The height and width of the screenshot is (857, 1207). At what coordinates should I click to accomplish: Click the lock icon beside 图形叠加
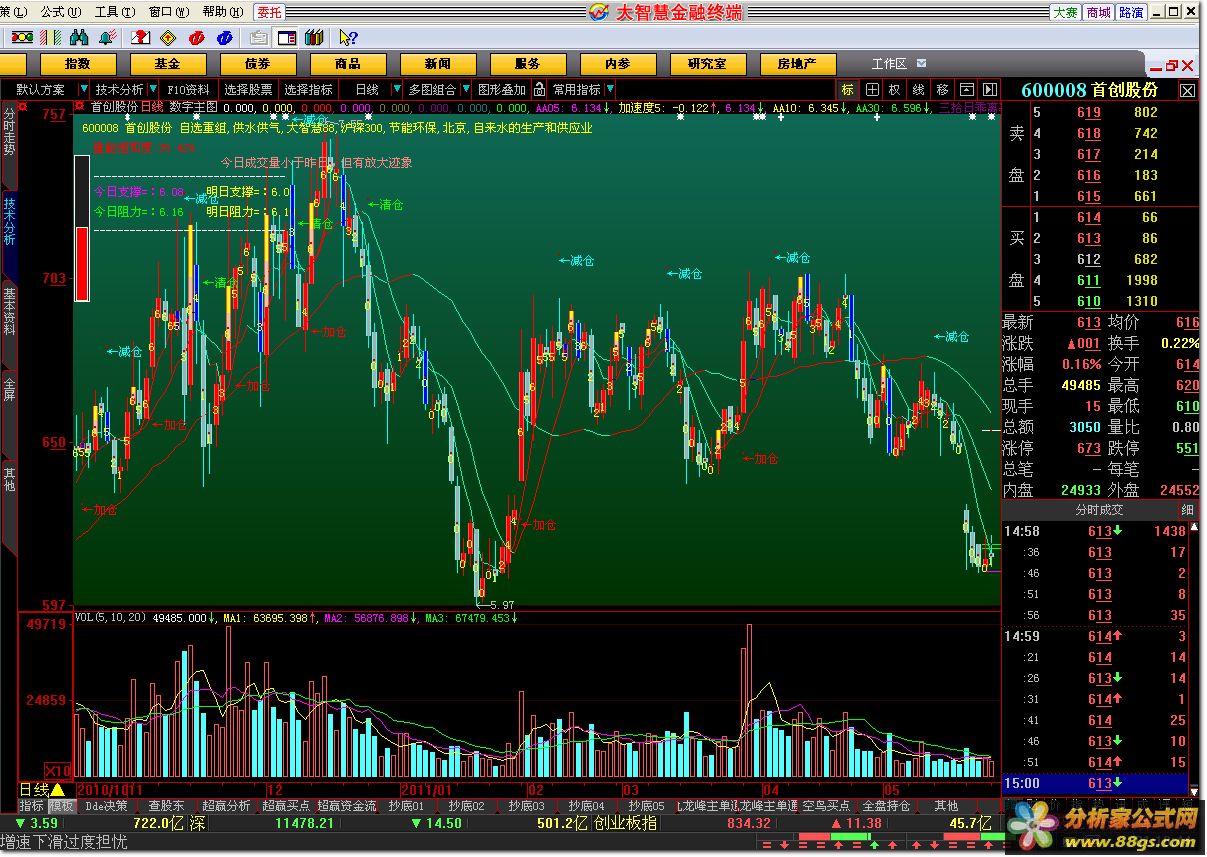click(540, 89)
